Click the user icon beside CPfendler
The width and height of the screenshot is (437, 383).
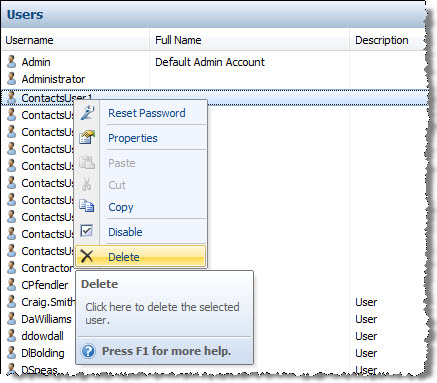pyautogui.click(x=12, y=285)
